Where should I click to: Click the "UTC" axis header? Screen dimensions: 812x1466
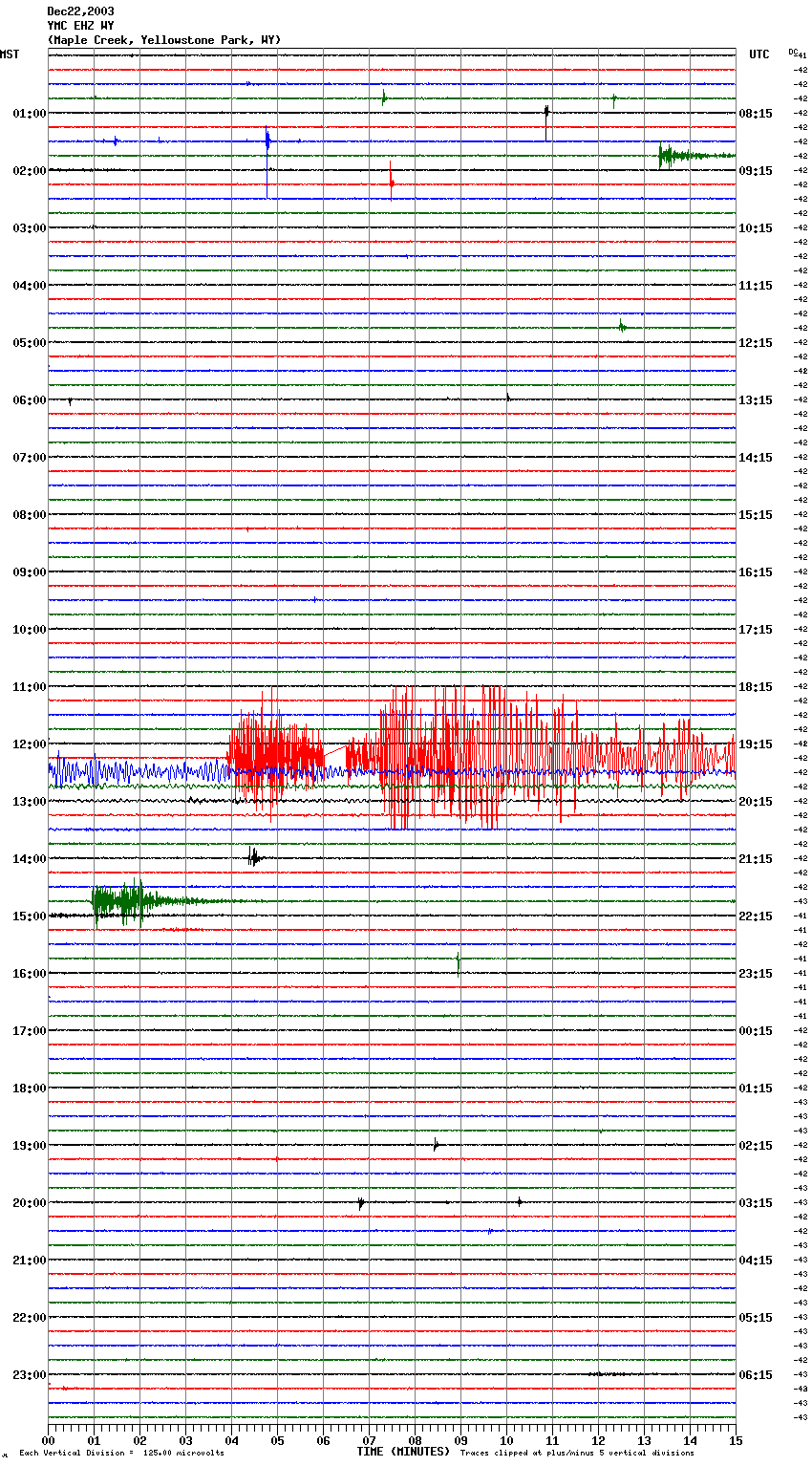(x=759, y=54)
